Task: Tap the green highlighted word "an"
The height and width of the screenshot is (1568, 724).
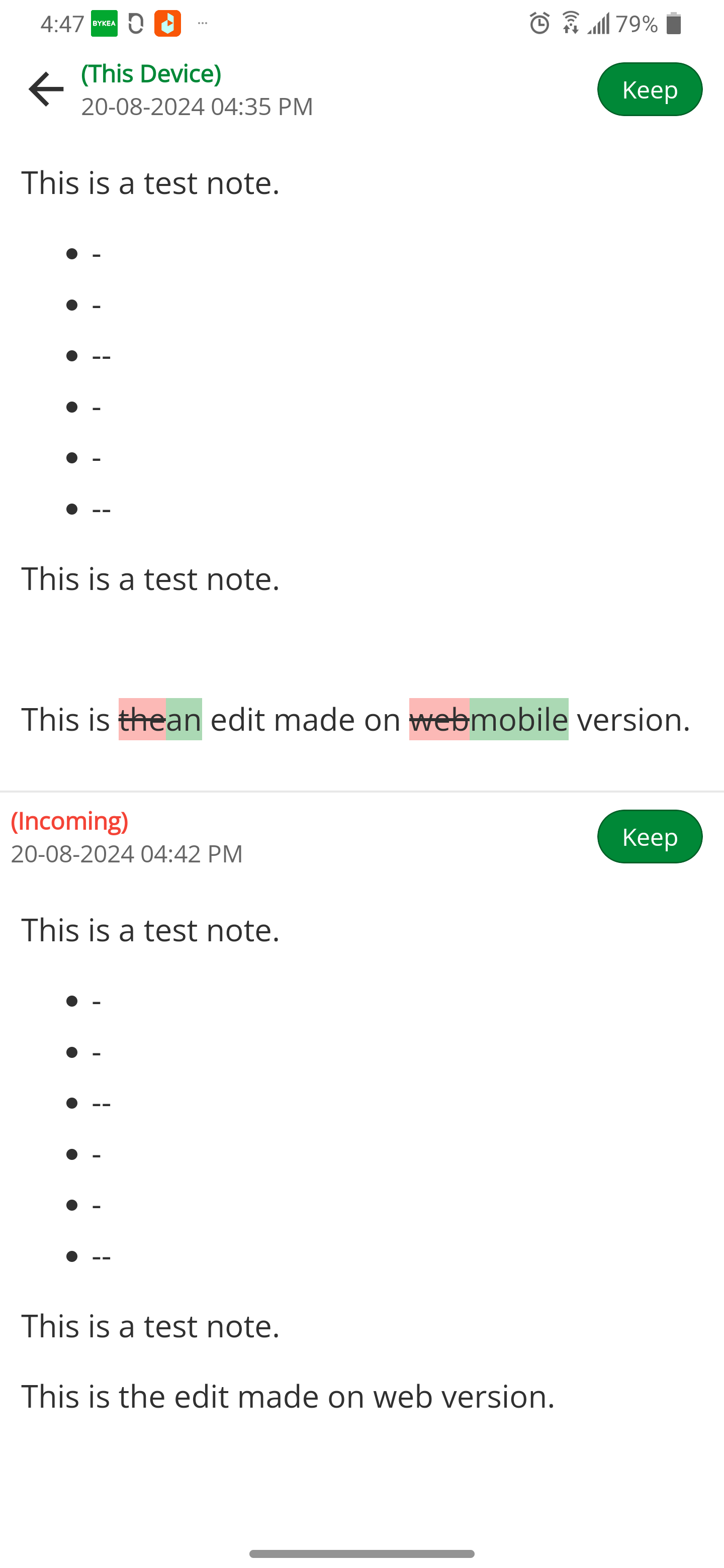Action: coord(184,720)
